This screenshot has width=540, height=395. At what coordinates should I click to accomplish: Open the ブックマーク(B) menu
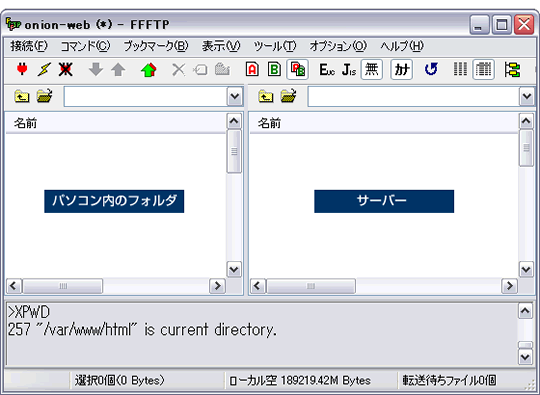156,46
